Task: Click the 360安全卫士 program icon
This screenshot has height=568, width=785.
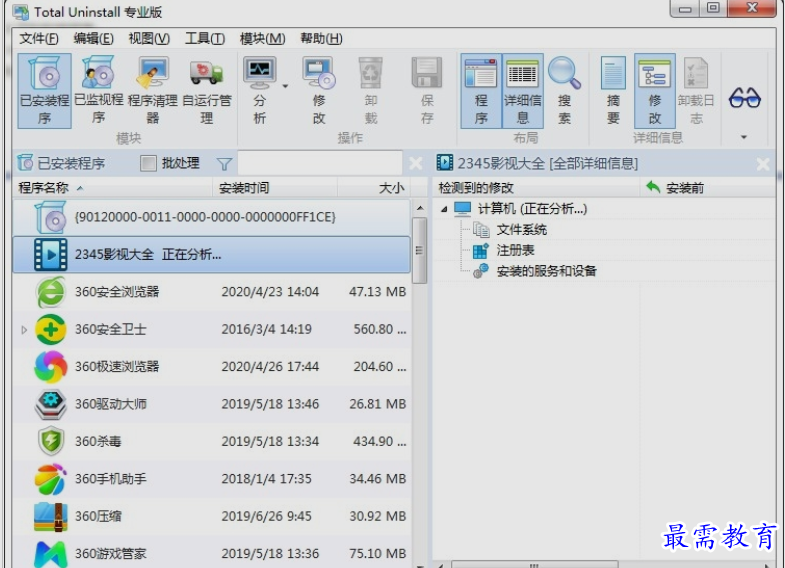Action: click(51, 329)
